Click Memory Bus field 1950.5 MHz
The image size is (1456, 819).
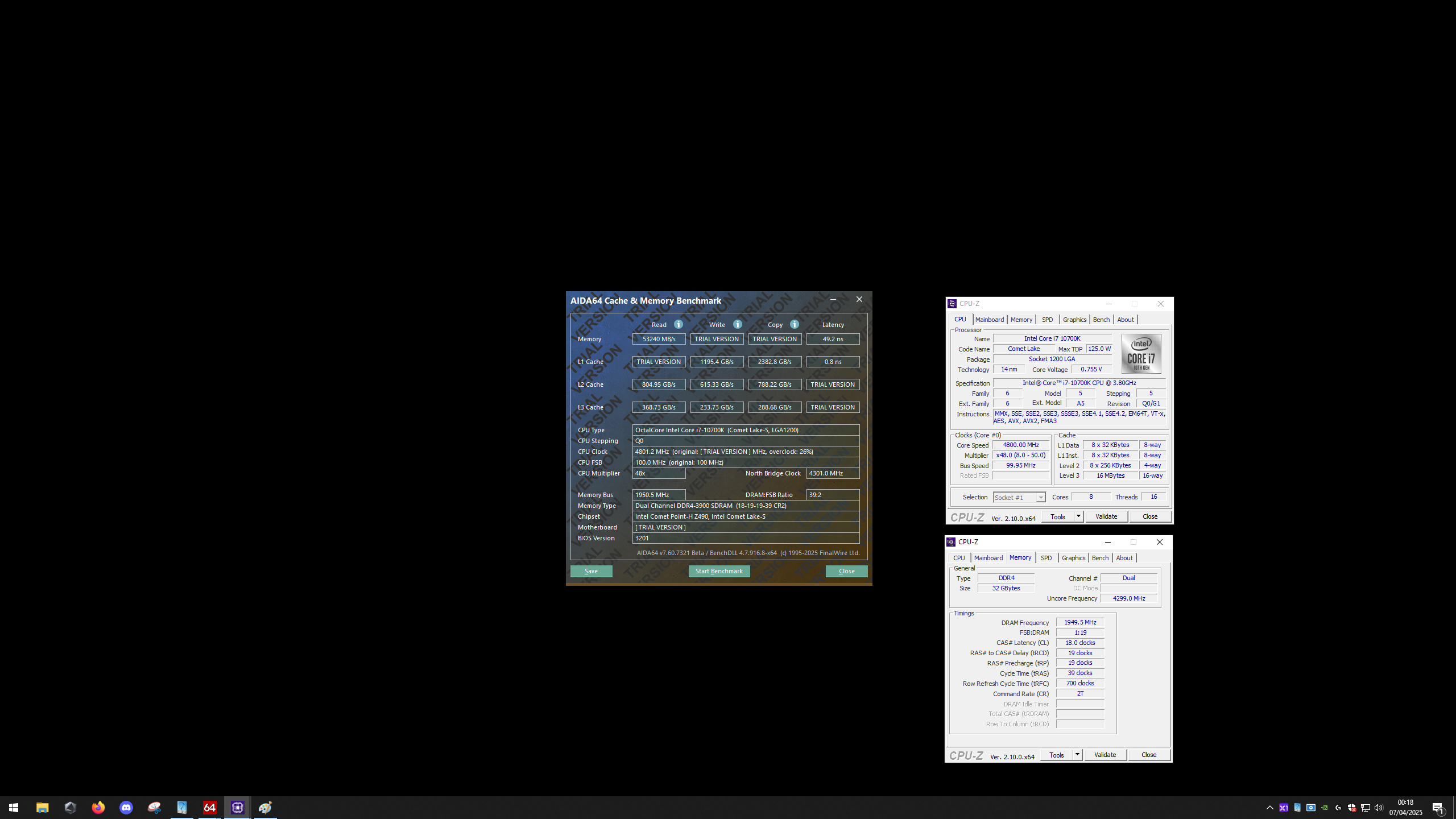[659, 495]
